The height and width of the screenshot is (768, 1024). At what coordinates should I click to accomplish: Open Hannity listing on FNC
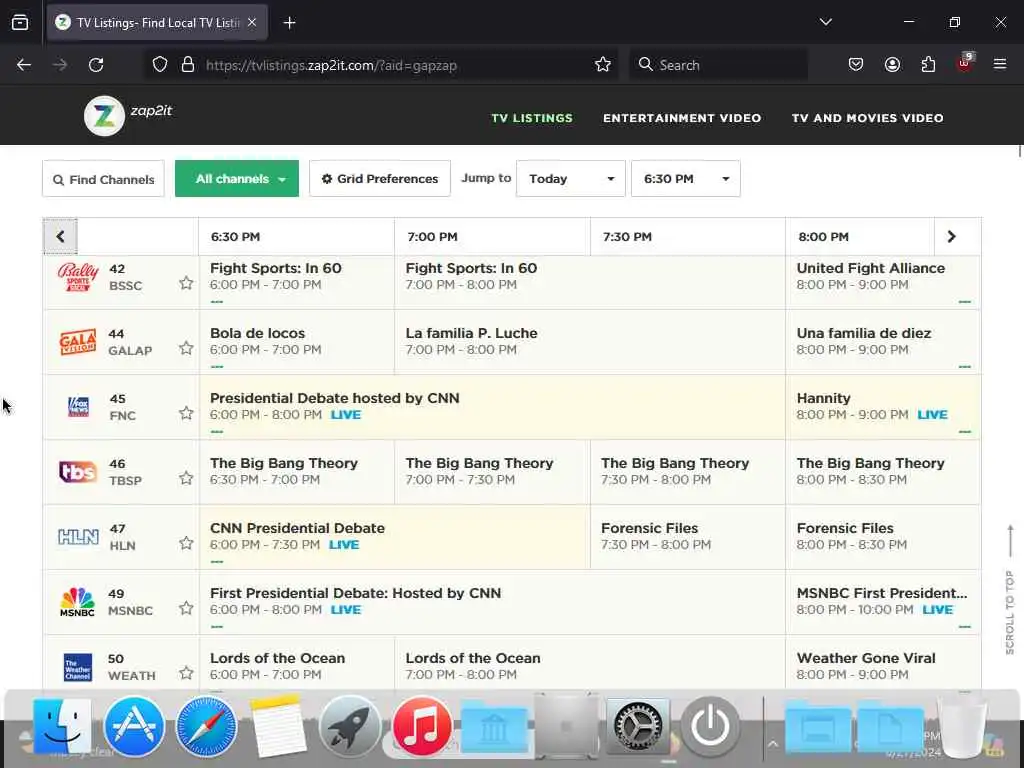coord(883,406)
